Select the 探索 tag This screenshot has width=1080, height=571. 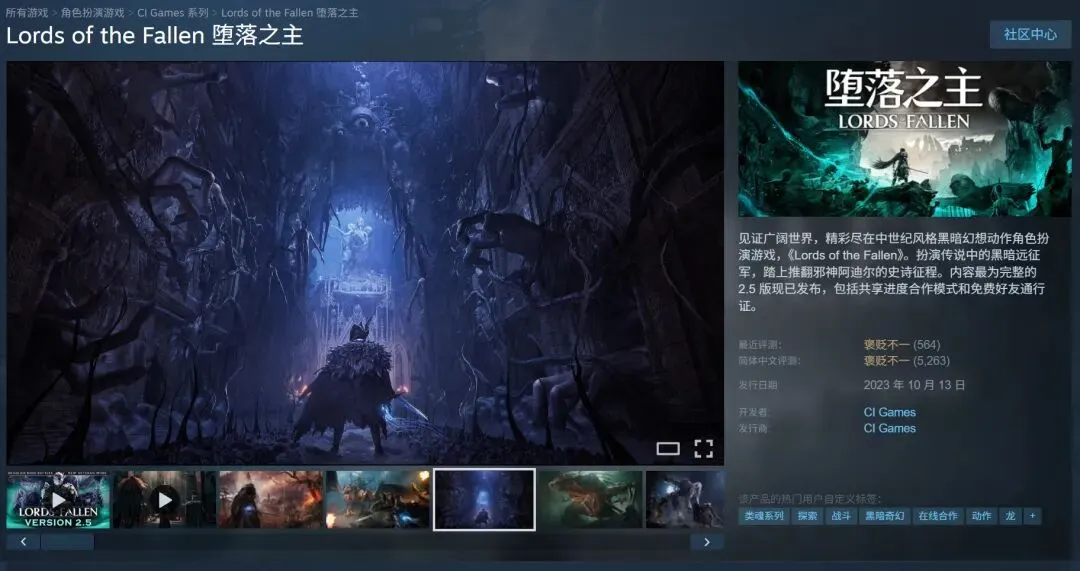pyautogui.click(x=807, y=516)
